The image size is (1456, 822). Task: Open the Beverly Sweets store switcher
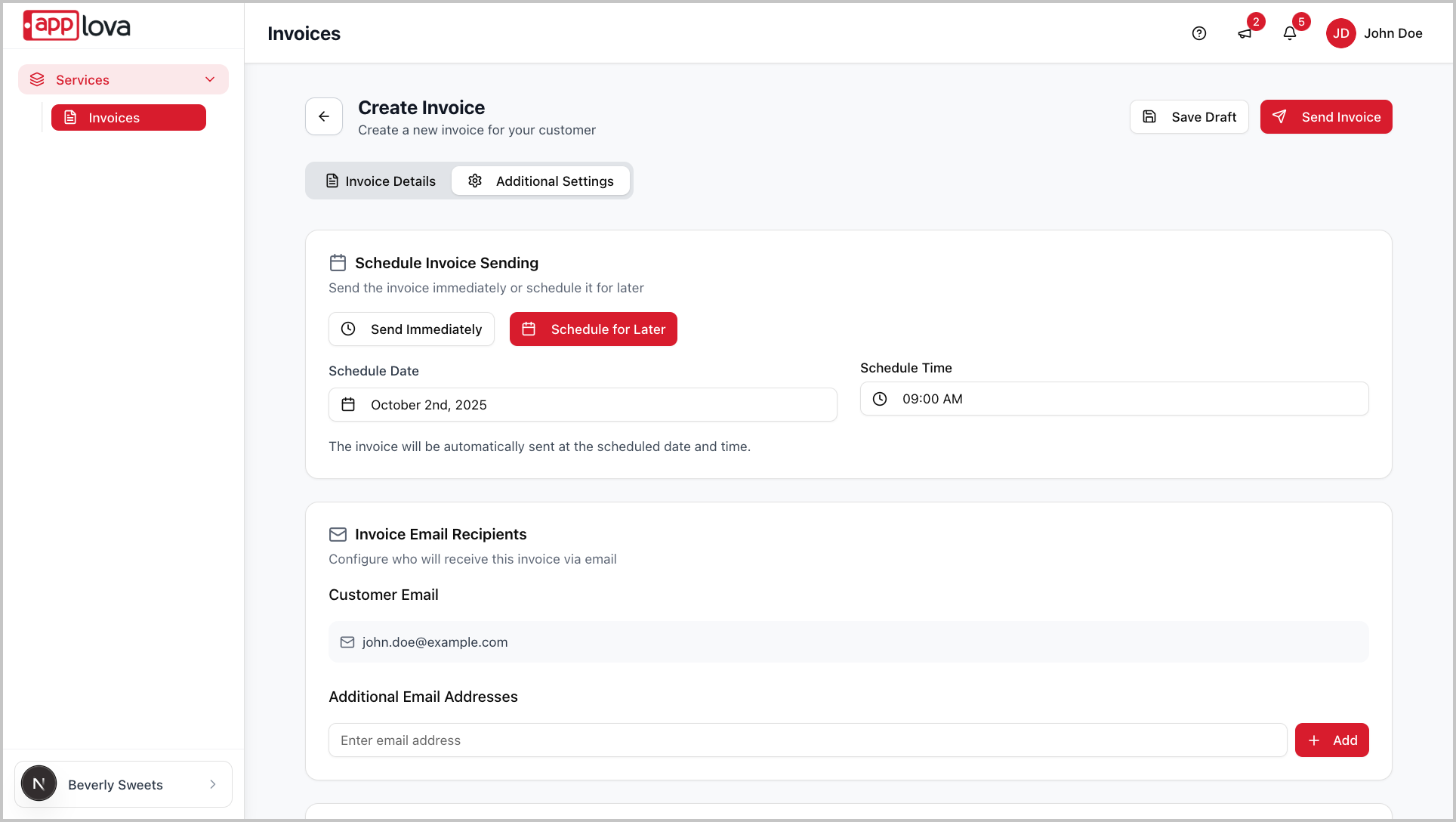123,784
